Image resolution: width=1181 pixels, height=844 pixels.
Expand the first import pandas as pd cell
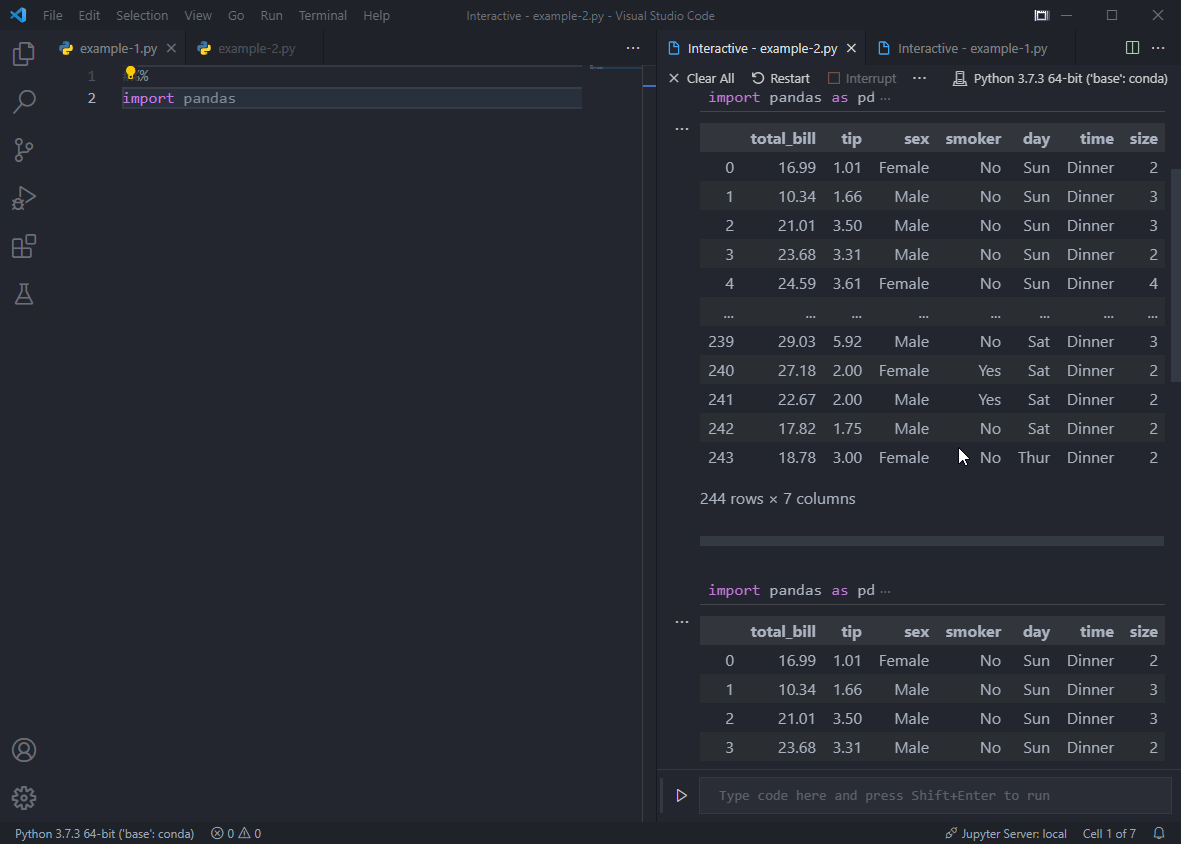click(x=885, y=98)
